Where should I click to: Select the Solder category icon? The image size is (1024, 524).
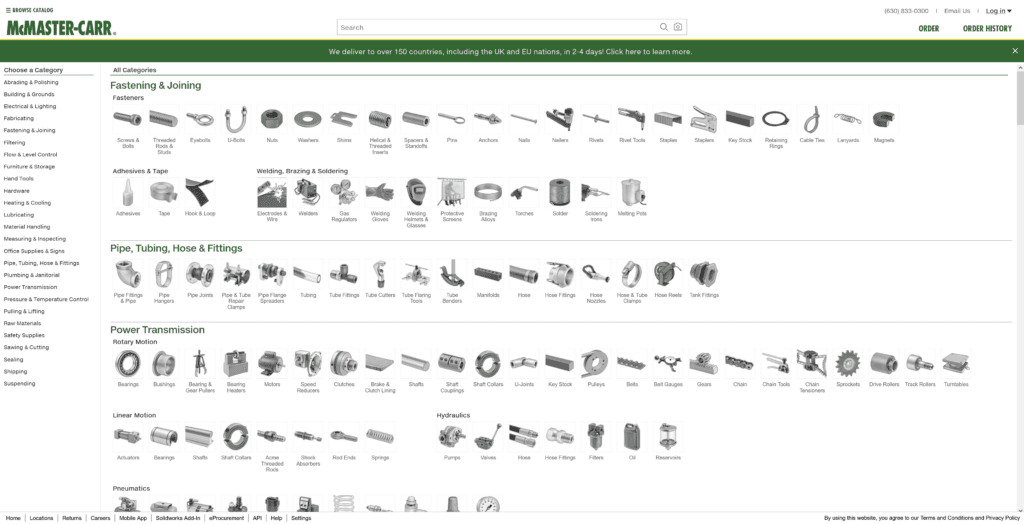tap(560, 193)
